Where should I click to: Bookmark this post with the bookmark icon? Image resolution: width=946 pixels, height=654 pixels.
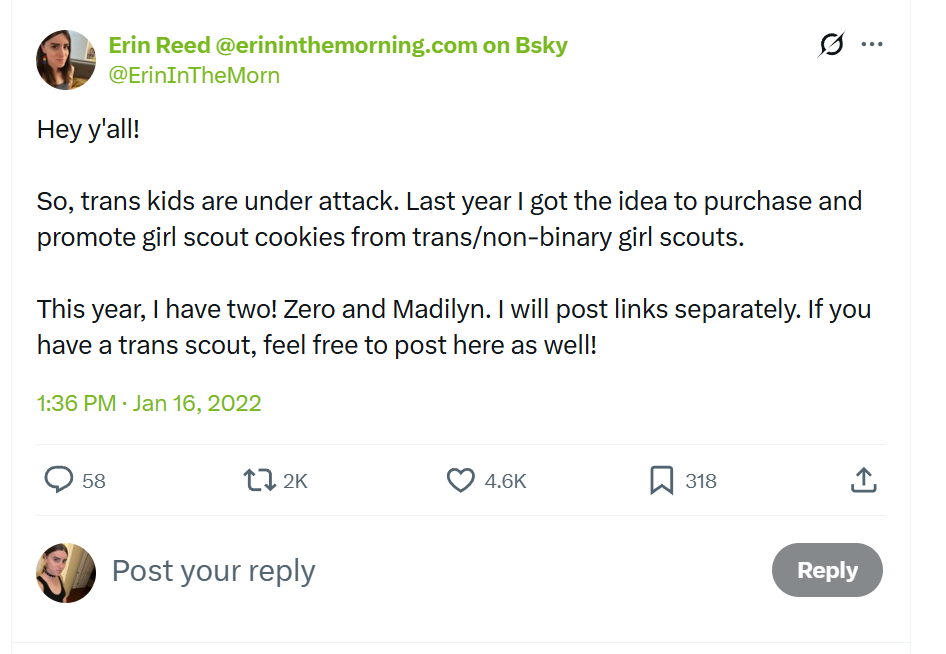[x=661, y=481]
